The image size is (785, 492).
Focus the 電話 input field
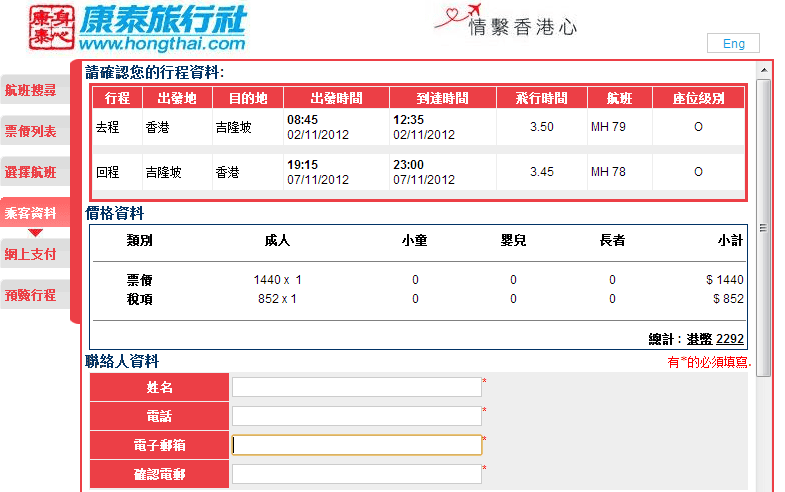[x=356, y=416]
